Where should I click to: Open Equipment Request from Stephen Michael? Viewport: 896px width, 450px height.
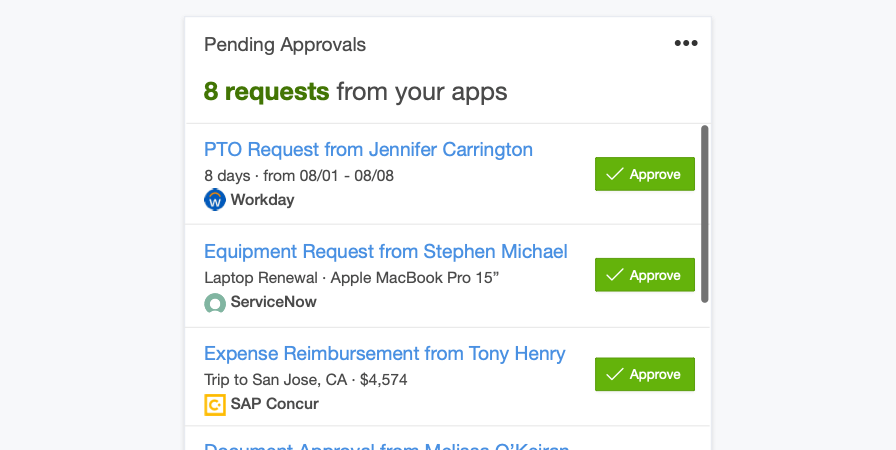point(386,251)
